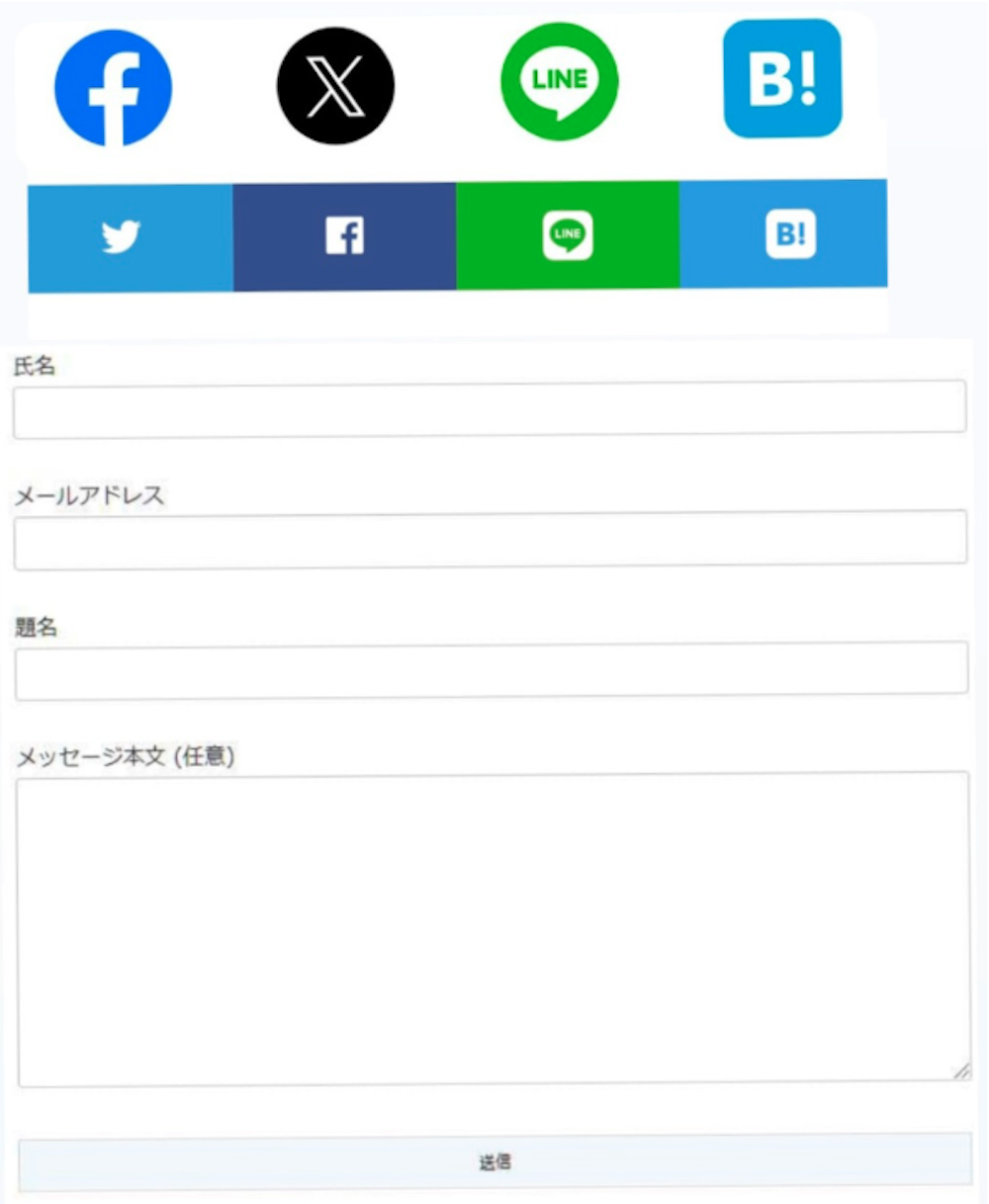Share via the dark blue Facebook bar button
Viewport: 989px width, 1204px height.
pyautogui.click(x=345, y=236)
